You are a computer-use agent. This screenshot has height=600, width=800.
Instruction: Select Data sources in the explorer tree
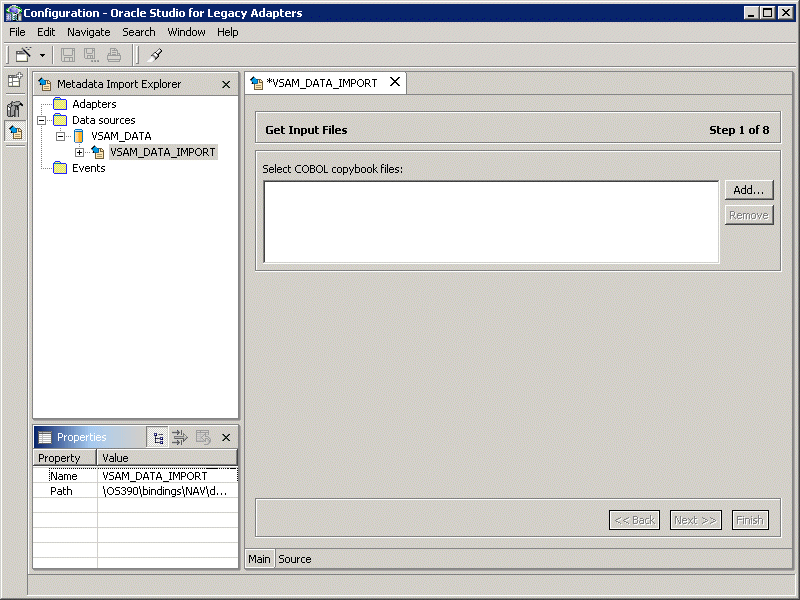104,120
